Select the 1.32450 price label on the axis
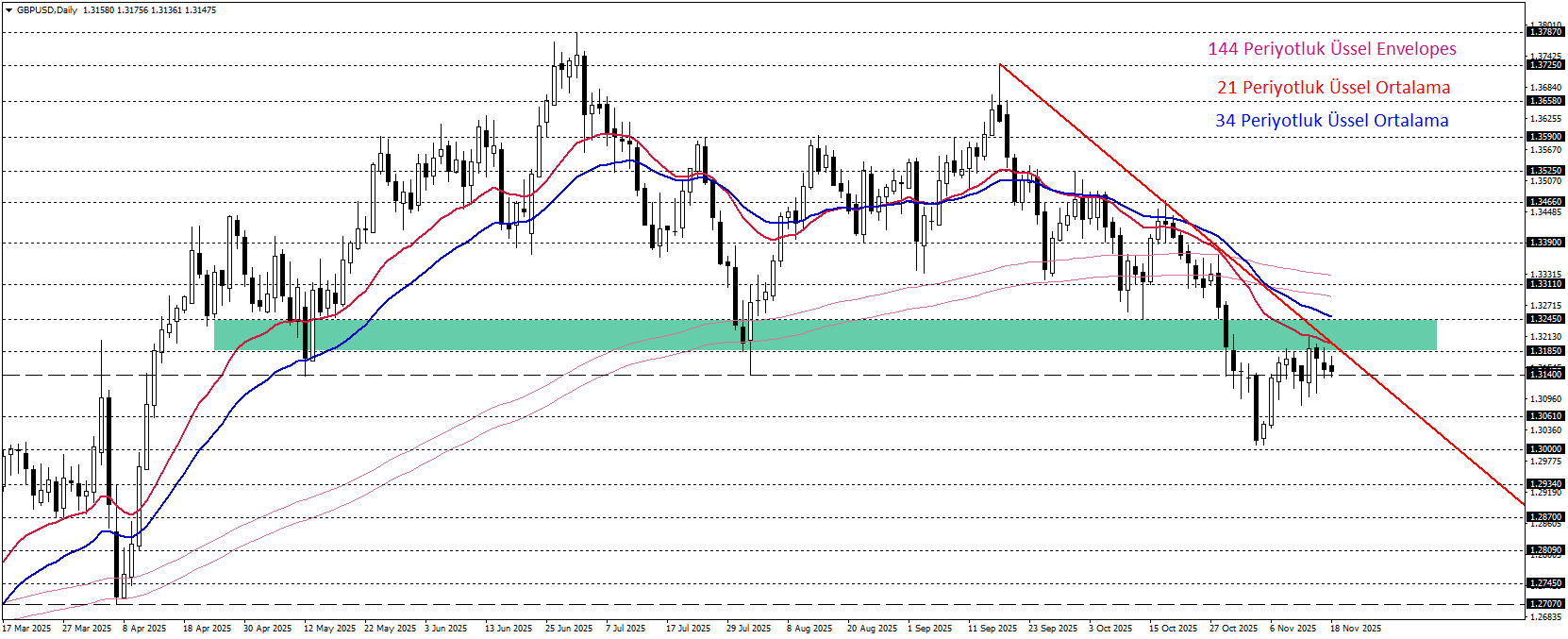 [1545, 319]
